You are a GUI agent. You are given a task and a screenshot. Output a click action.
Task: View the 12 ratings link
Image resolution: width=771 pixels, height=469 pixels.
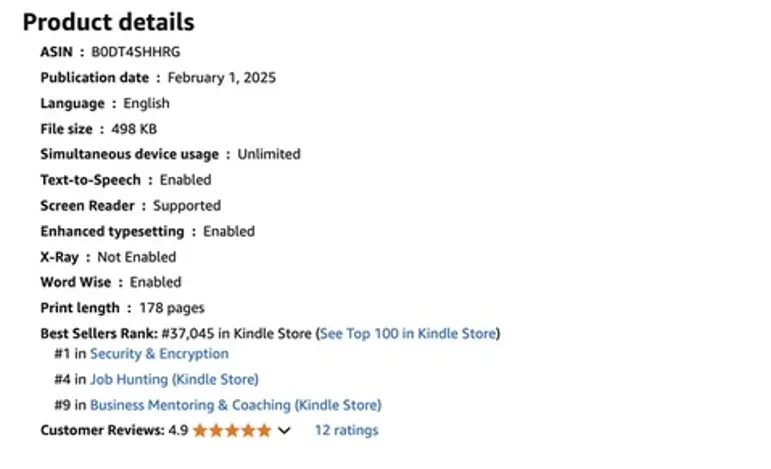(347, 430)
